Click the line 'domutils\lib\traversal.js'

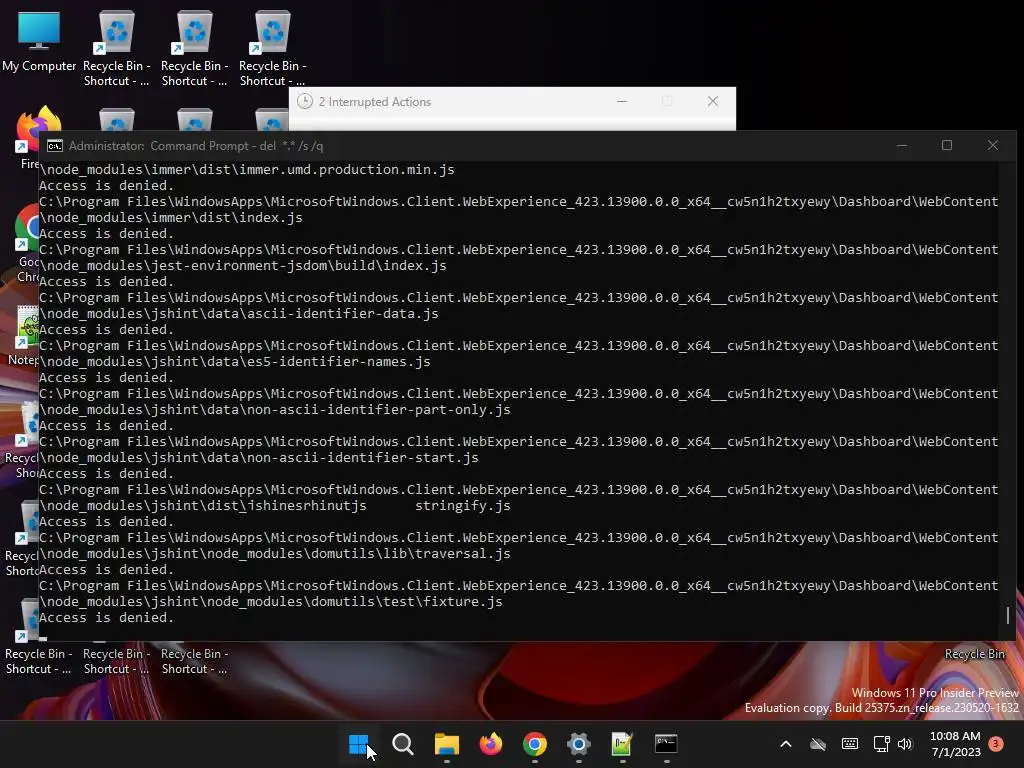[x=275, y=554]
